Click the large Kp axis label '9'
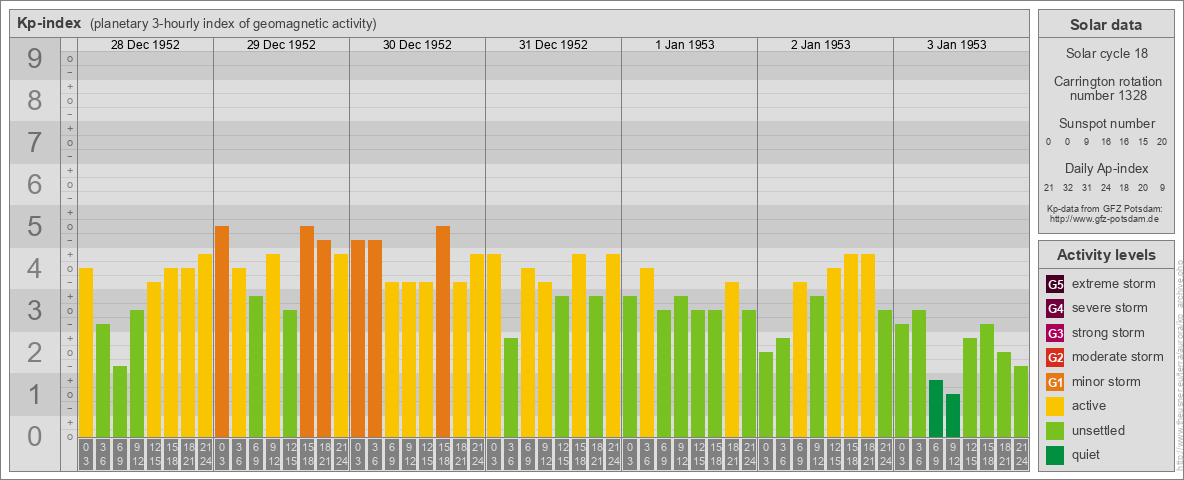The height and width of the screenshot is (480, 1184). (x=34, y=59)
